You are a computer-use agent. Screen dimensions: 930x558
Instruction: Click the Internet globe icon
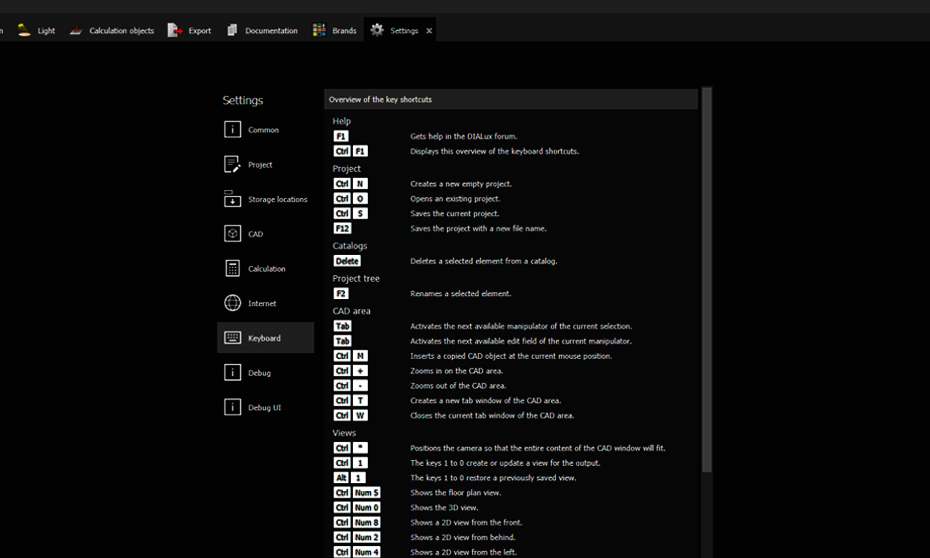(232, 303)
